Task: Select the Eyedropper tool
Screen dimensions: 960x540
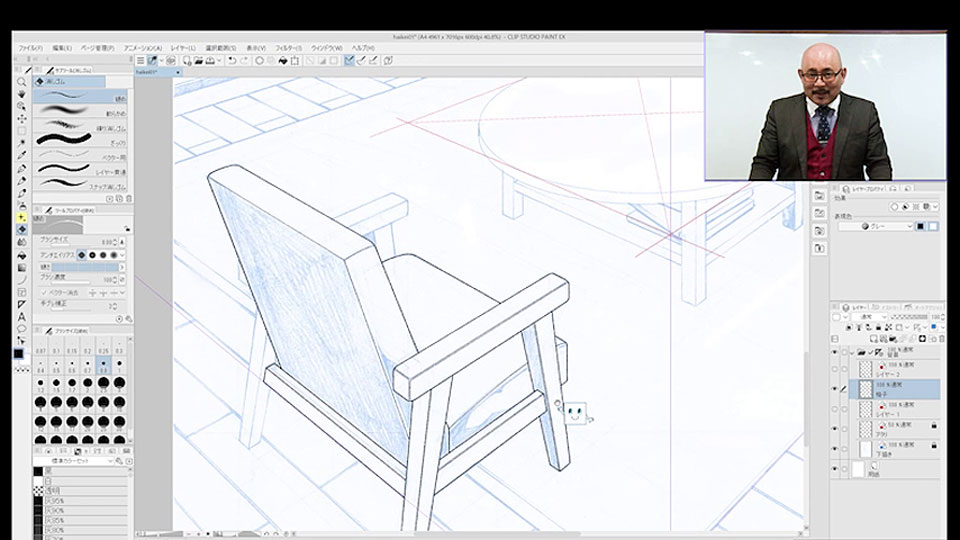Action: 21,156
